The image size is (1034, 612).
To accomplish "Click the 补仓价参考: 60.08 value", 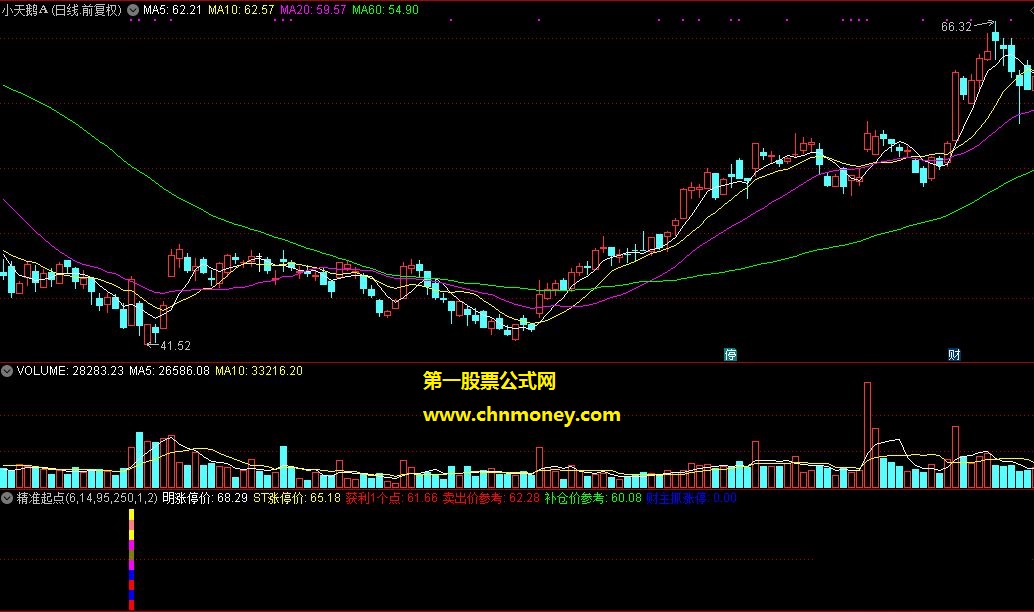I will (x=593, y=498).
